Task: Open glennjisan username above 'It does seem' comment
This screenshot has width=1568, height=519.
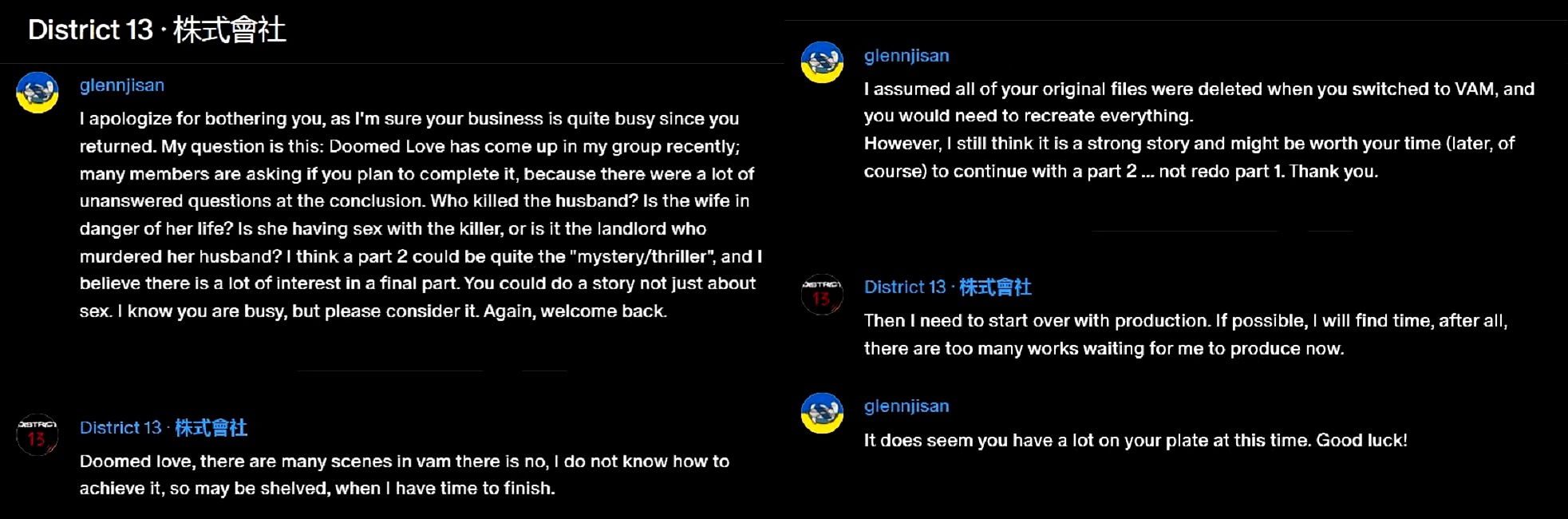Action: coord(906,406)
